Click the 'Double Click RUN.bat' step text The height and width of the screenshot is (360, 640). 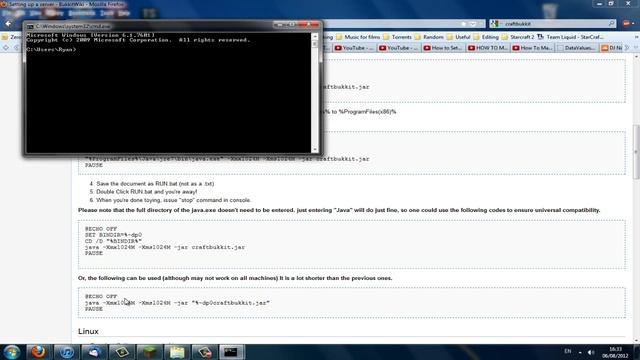147,191
